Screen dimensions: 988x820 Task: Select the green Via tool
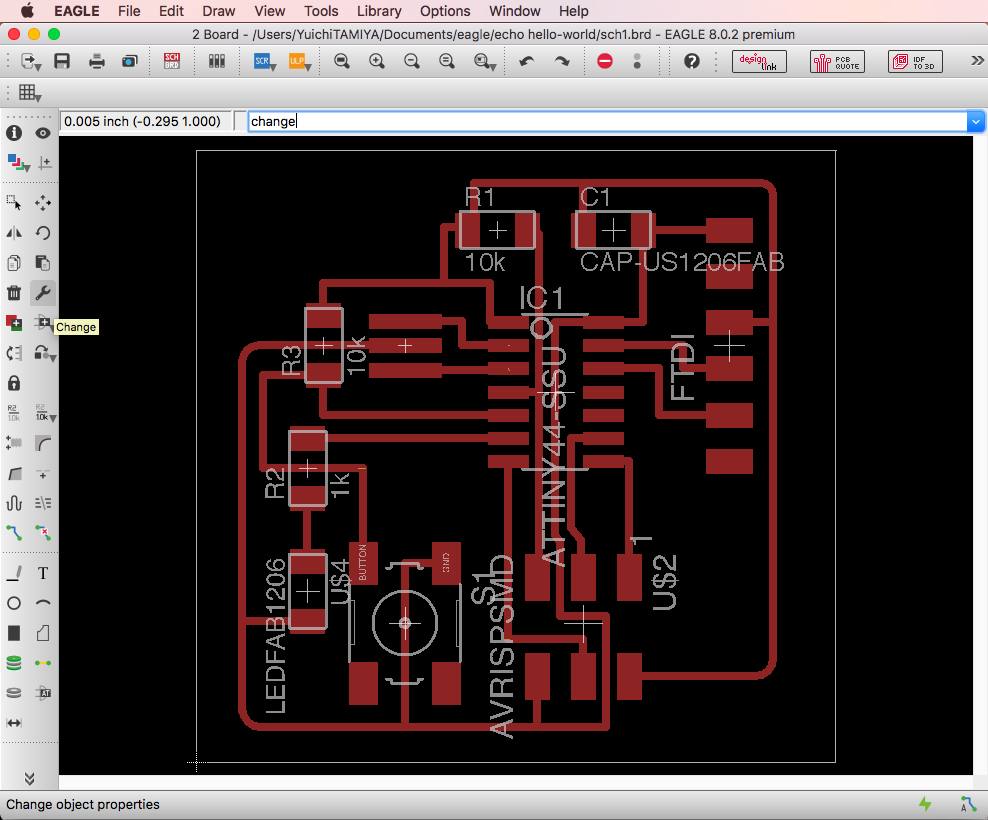[14, 663]
